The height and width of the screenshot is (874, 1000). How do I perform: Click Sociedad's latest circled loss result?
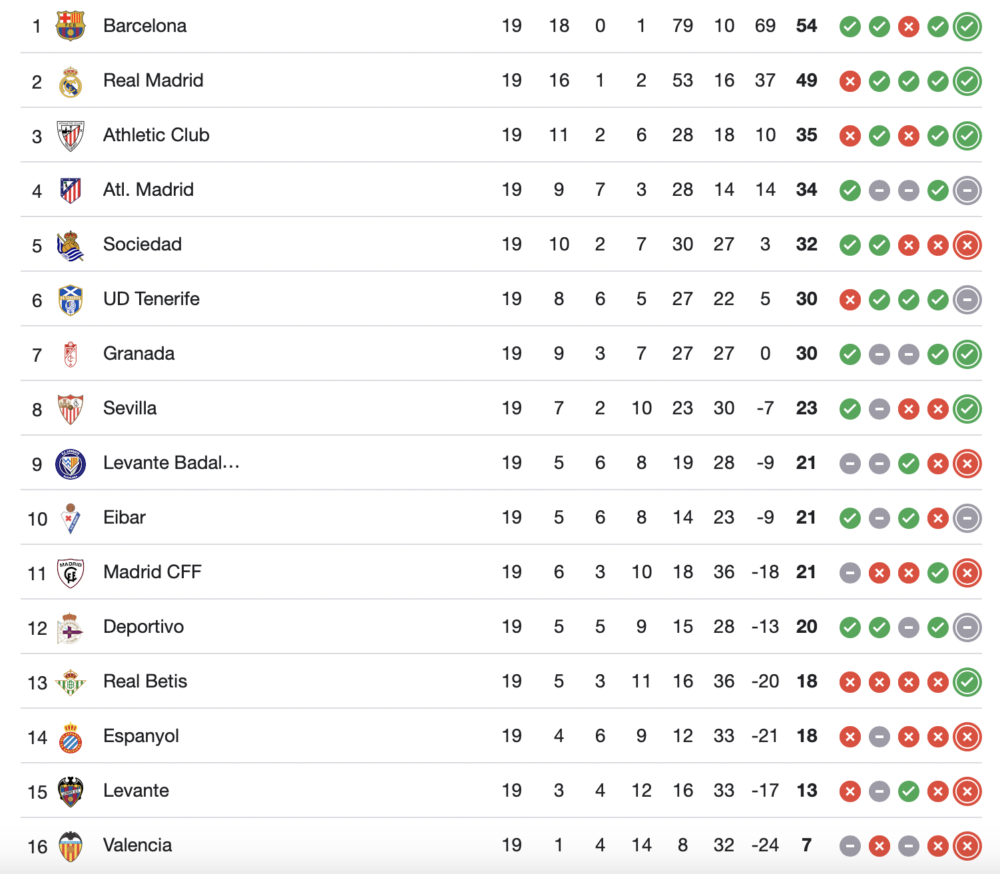[x=967, y=245]
